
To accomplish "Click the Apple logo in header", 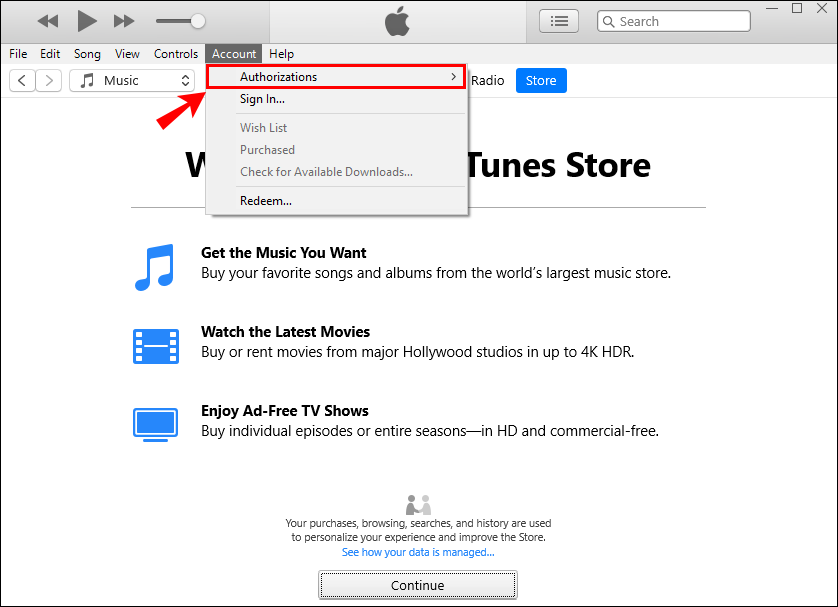I will (397, 21).
